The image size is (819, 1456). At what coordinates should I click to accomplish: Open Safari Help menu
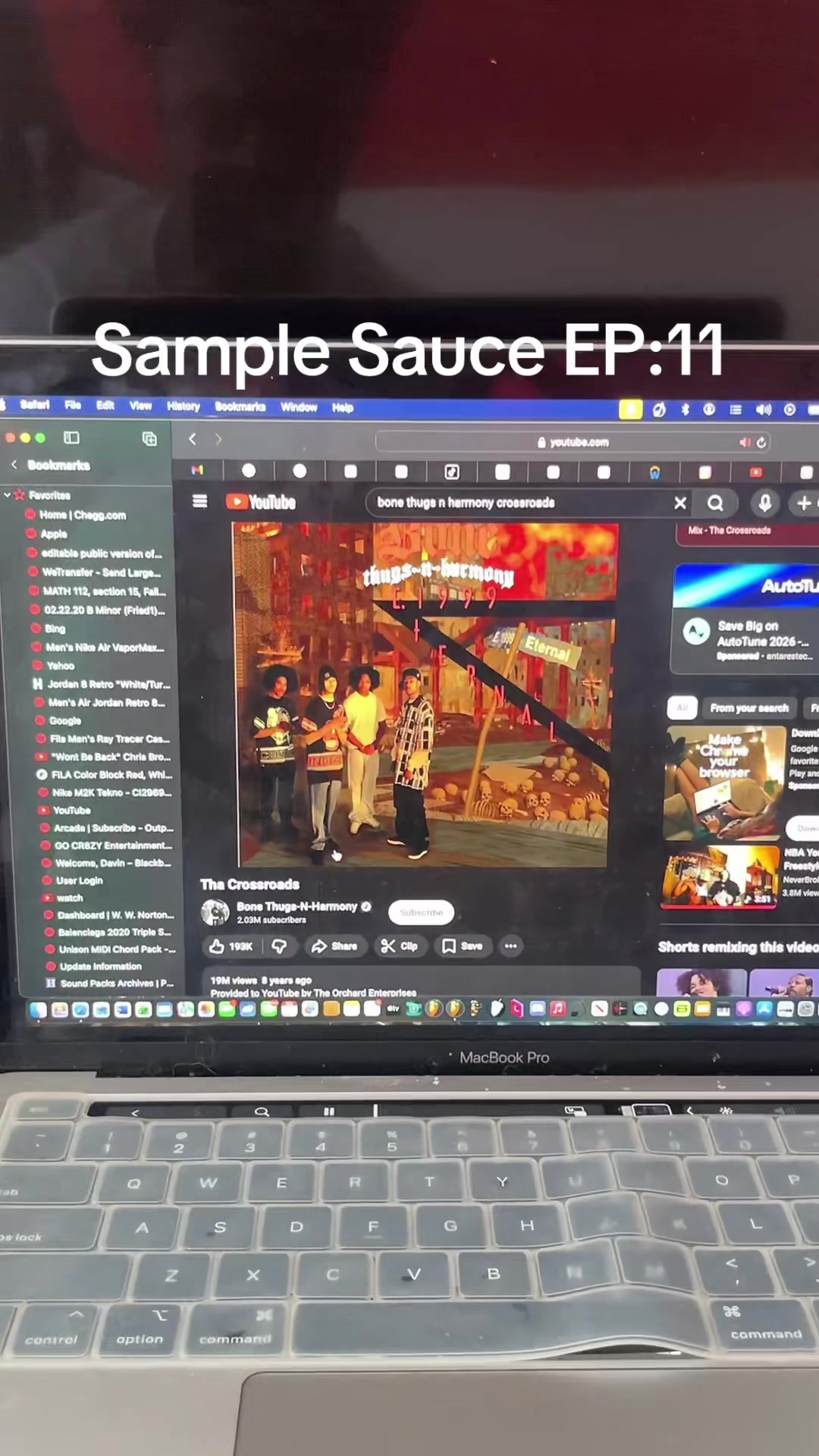343,408
